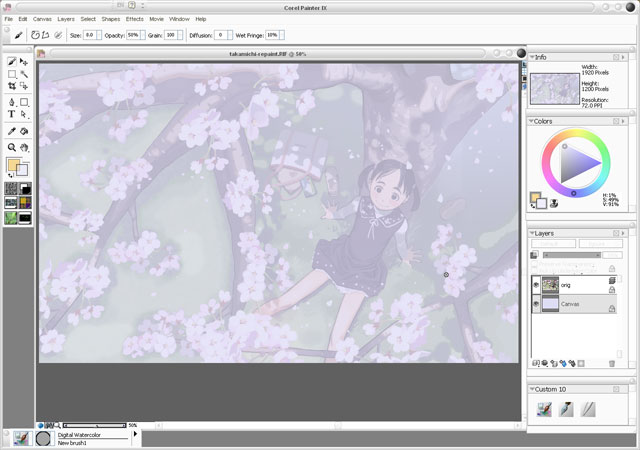
Task: Collapse the Custom 10 palette triangle
Action: [x=532, y=389]
